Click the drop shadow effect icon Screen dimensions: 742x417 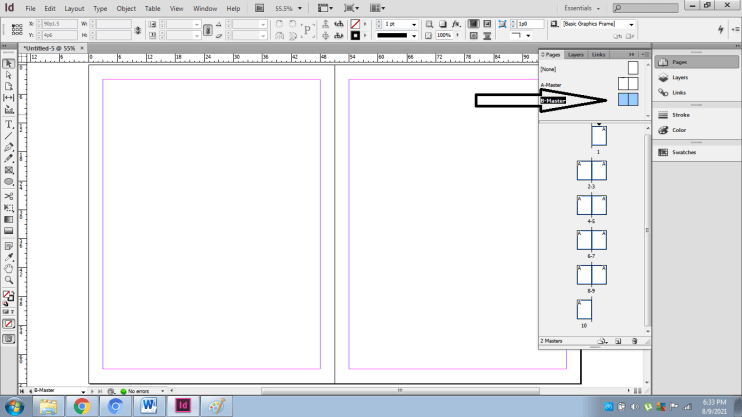442,24
